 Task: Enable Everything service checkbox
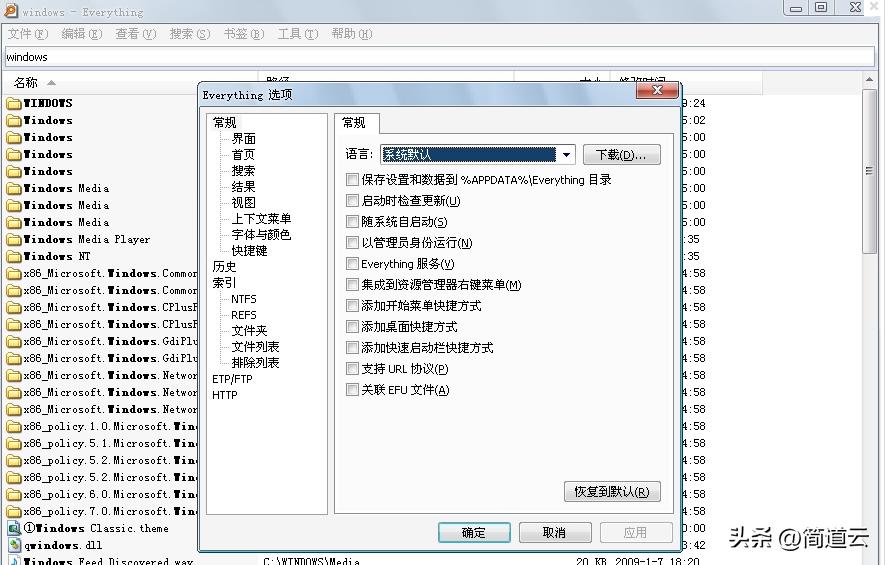tap(352, 264)
